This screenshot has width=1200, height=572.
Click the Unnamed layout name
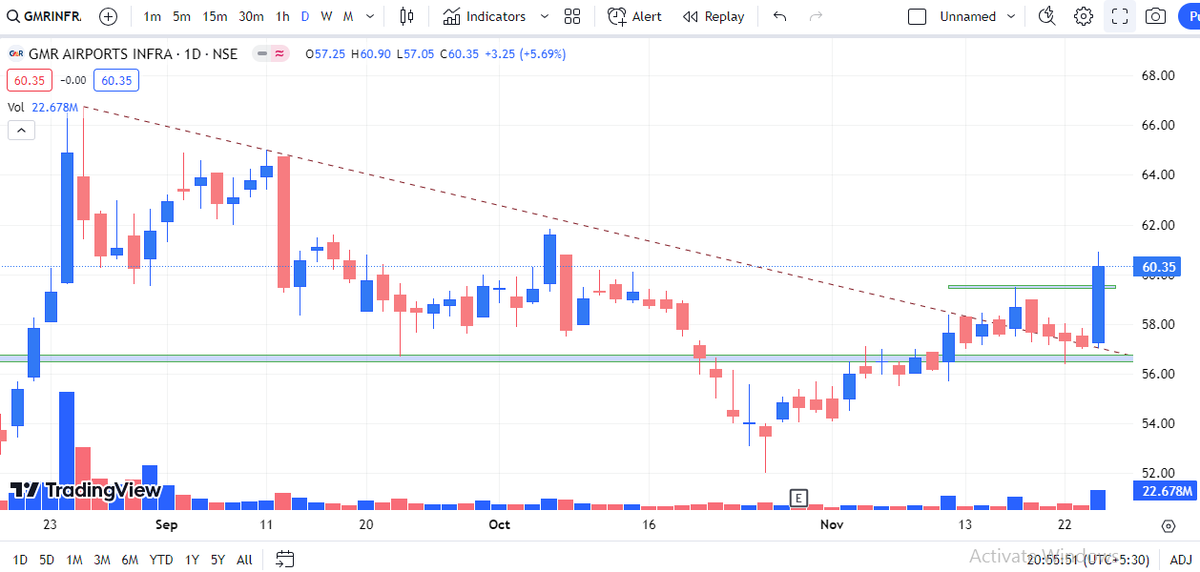coord(967,16)
